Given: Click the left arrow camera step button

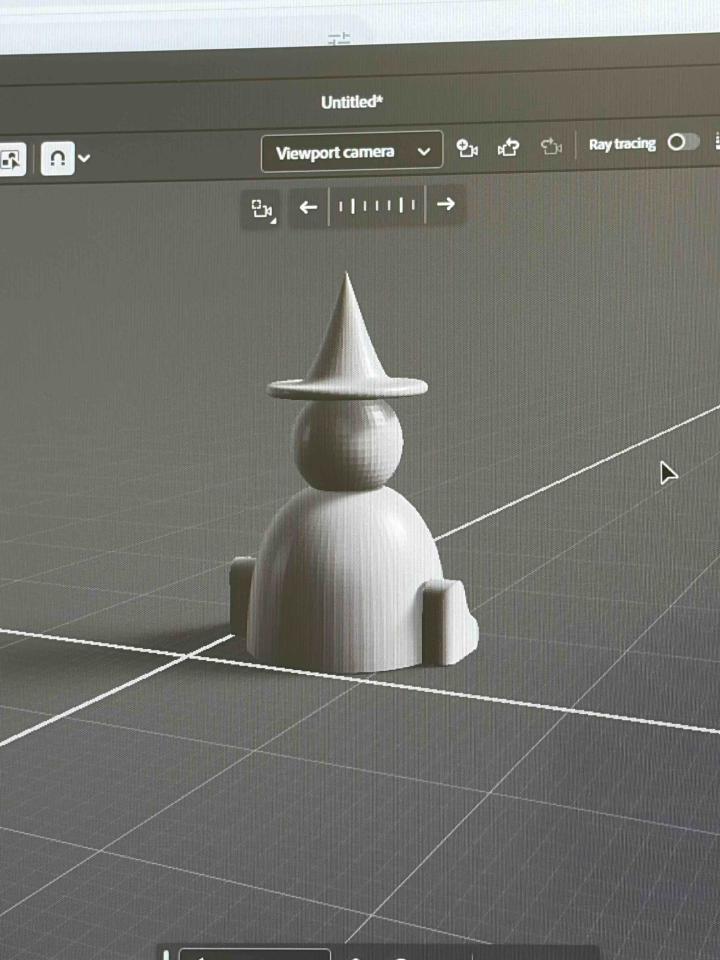Looking at the screenshot, I should (x=308, y=208).
